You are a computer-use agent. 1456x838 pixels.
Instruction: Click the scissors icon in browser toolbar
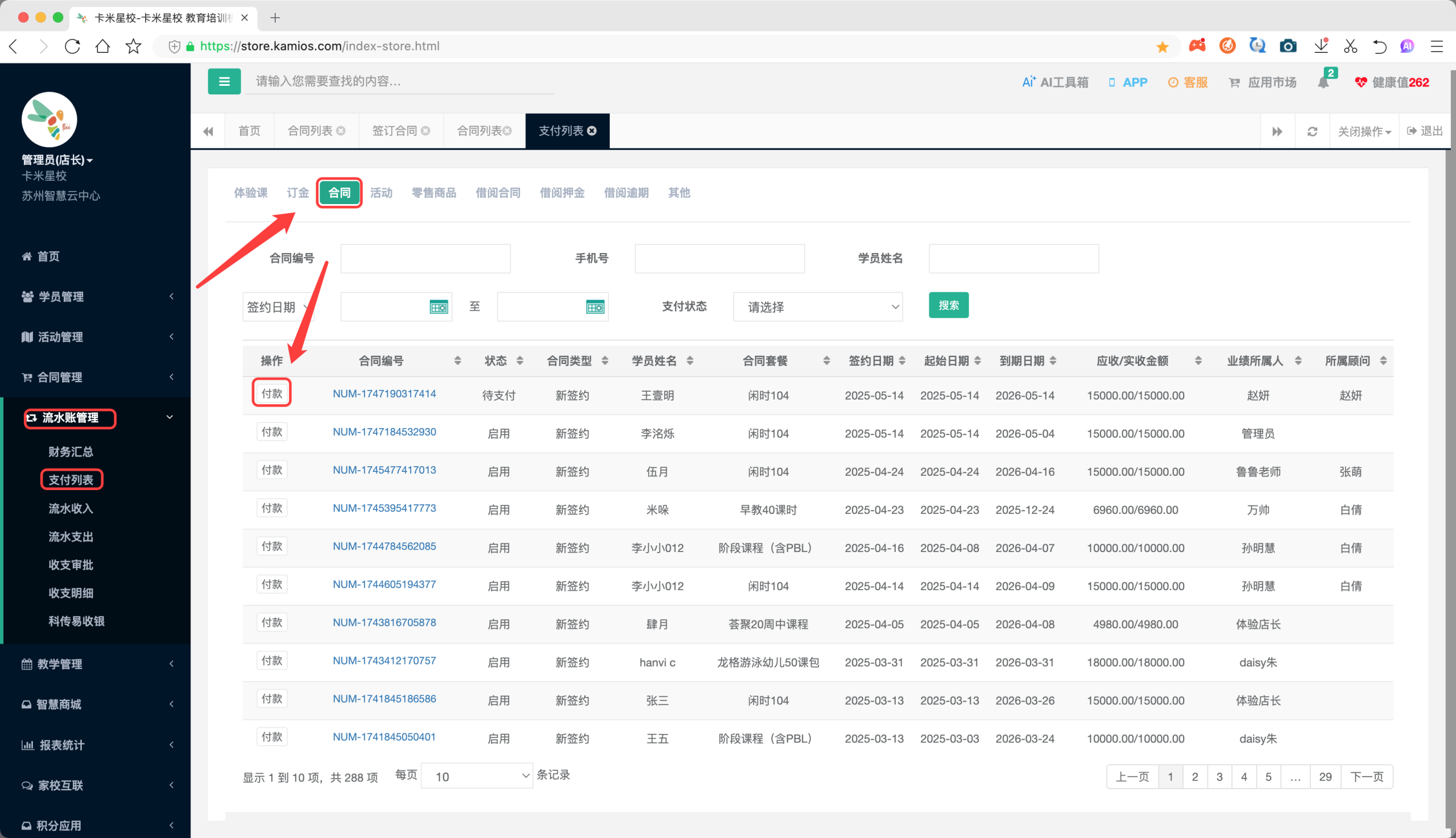1350,46
